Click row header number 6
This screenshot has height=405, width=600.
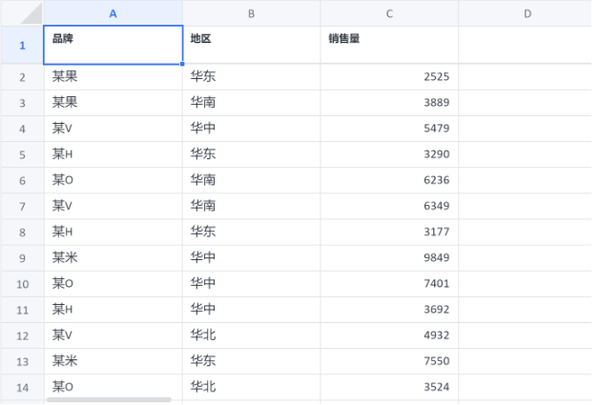point(22,180)
